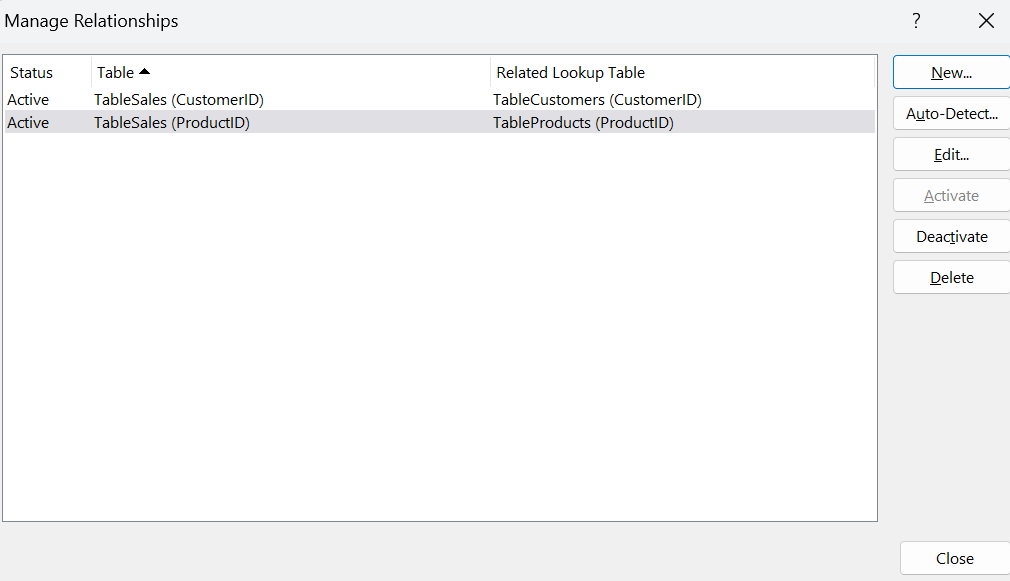Sort by Related Lookup Table header
1010x581 pixels.
point(571,73)
